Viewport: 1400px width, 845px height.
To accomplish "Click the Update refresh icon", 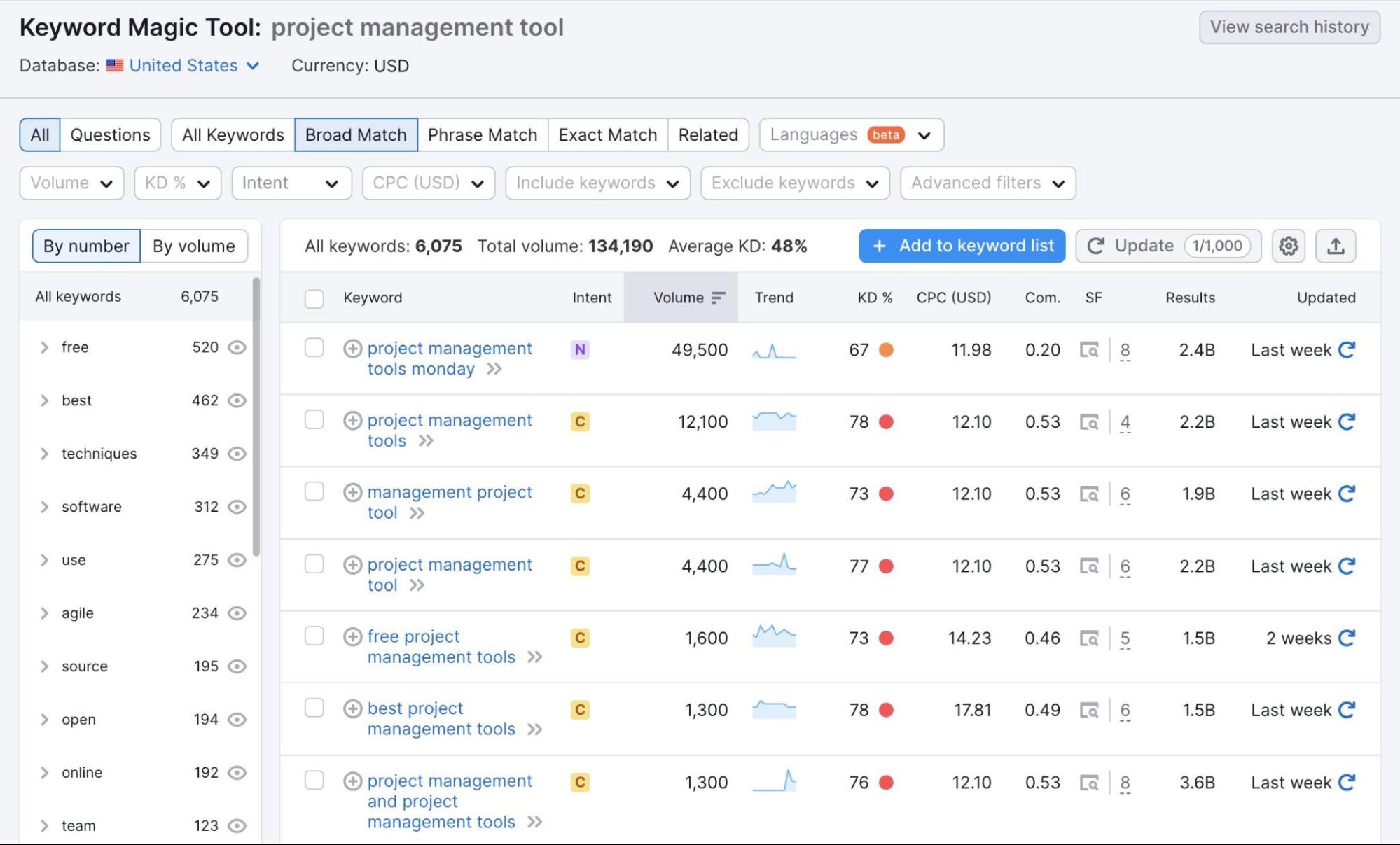I will pos(1097,246).
